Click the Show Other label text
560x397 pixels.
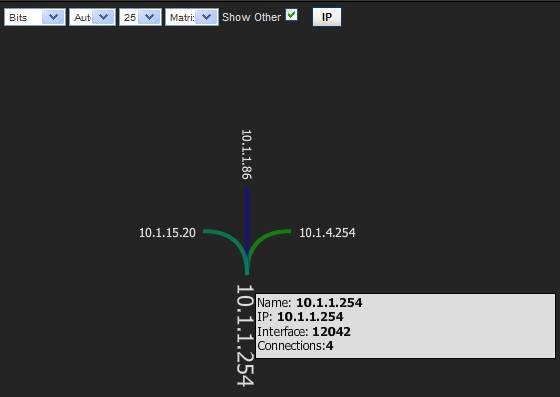point(251,17)
